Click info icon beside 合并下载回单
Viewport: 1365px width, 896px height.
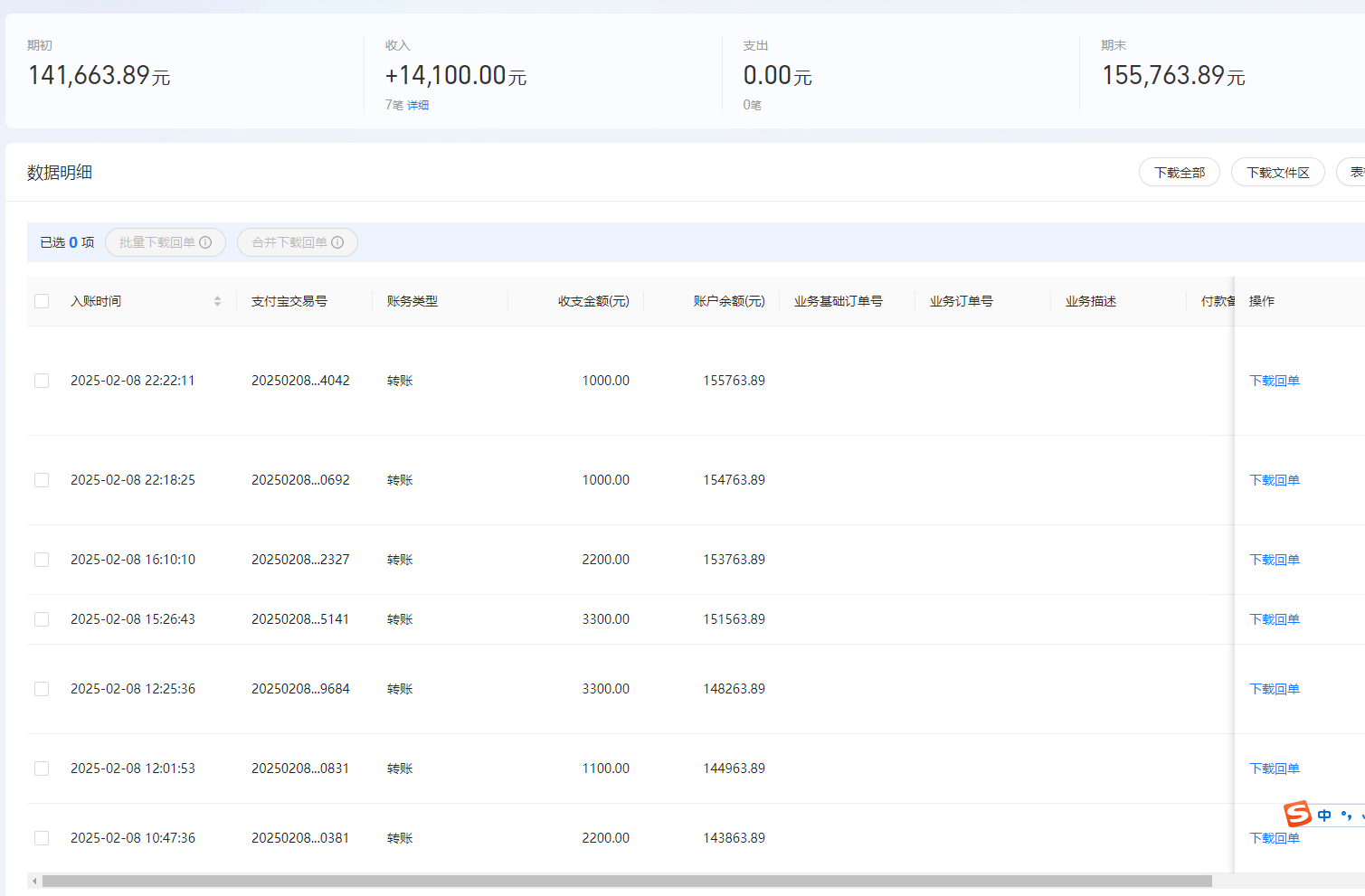[337, 242]
